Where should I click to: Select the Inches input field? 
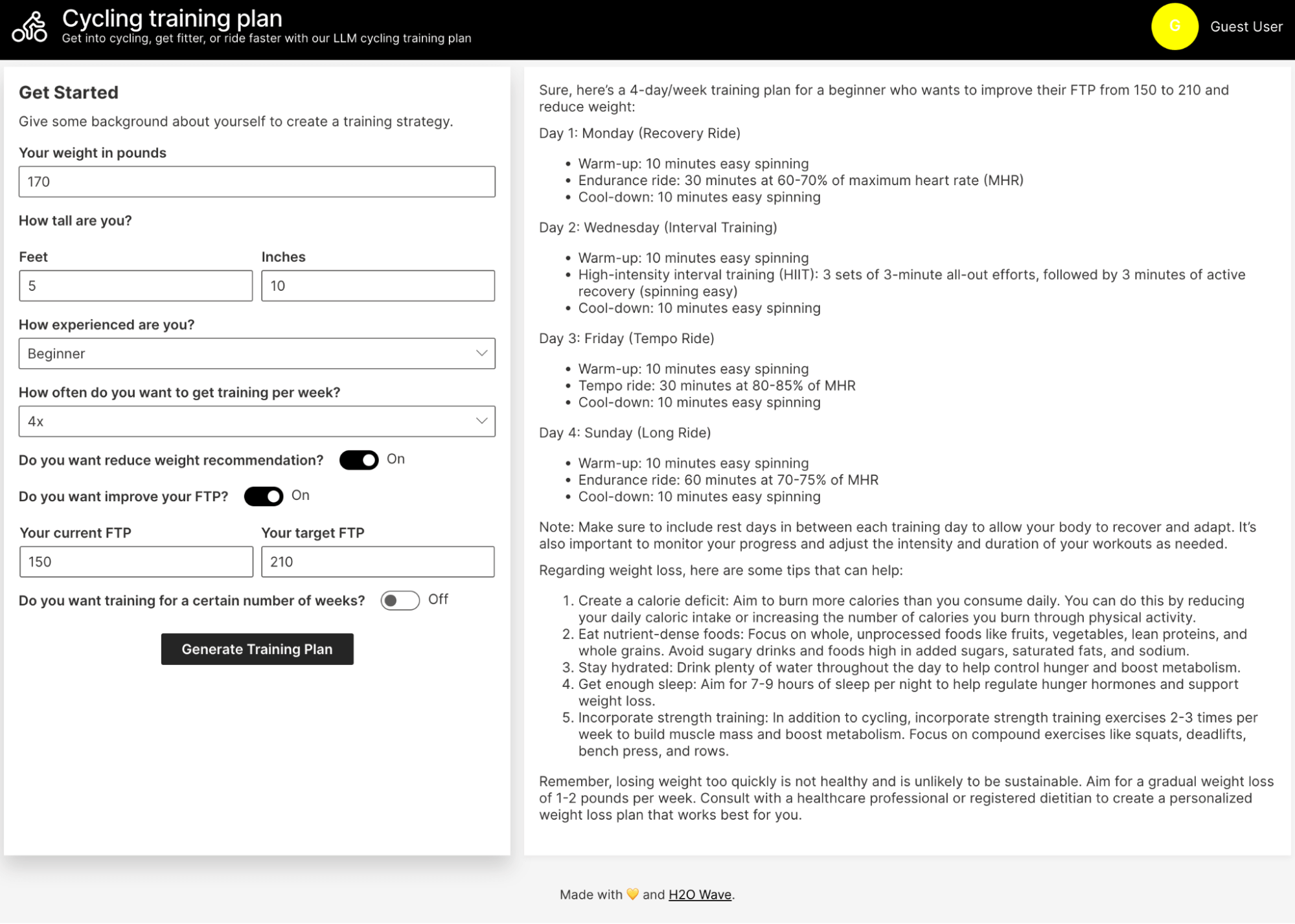coord(378,286)
